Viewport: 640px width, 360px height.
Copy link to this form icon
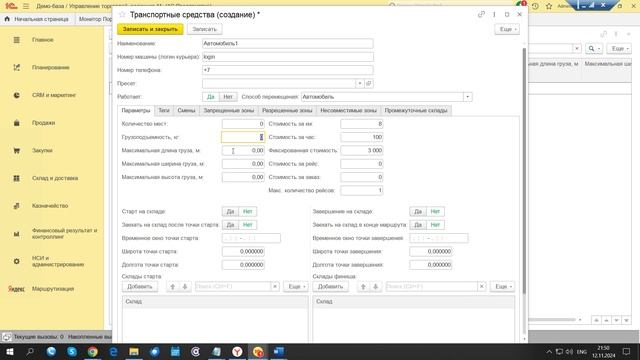481,15
